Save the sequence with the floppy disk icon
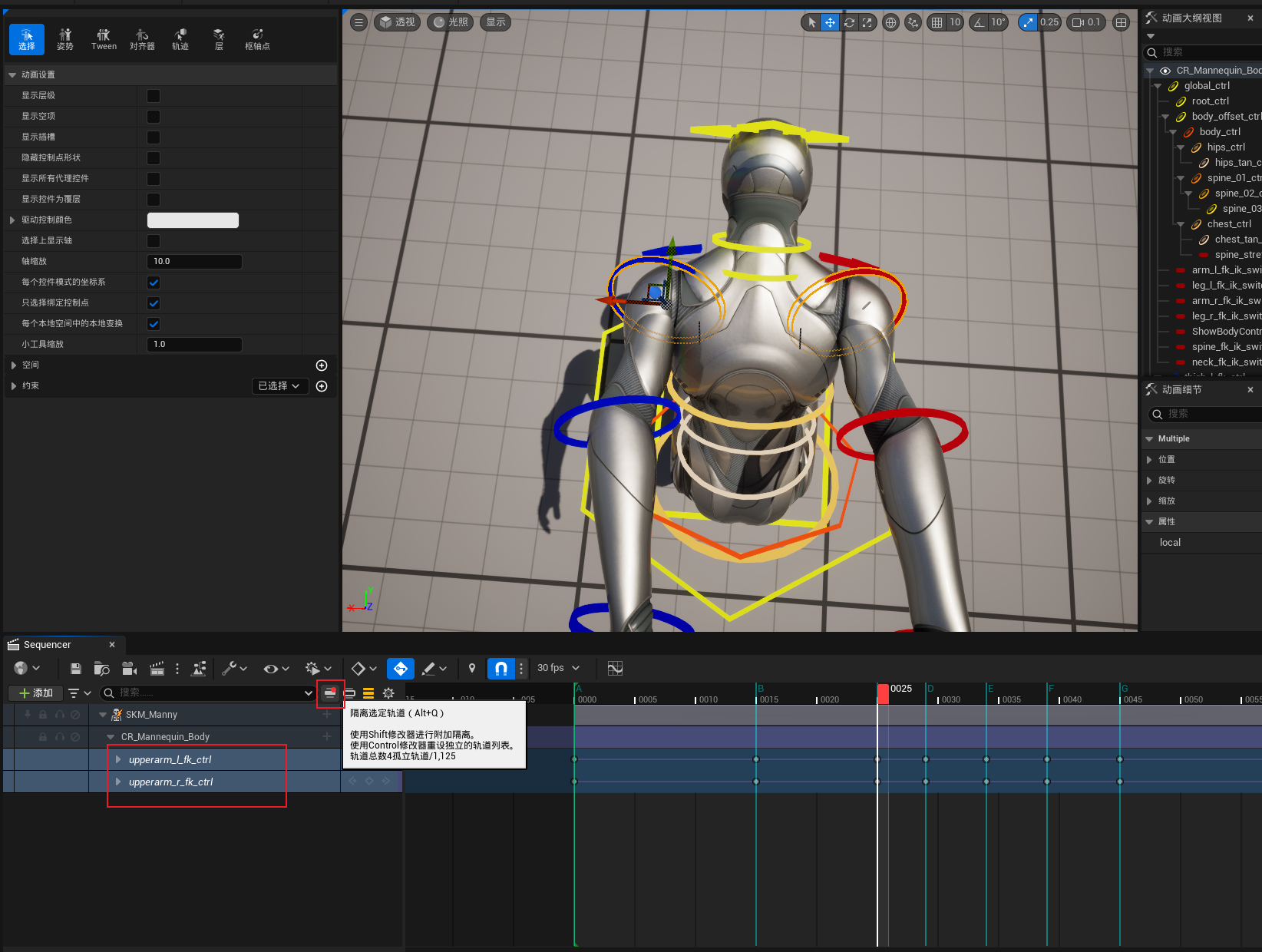The width and height of the screenshot is (1262, 952). tap(75, 669)
